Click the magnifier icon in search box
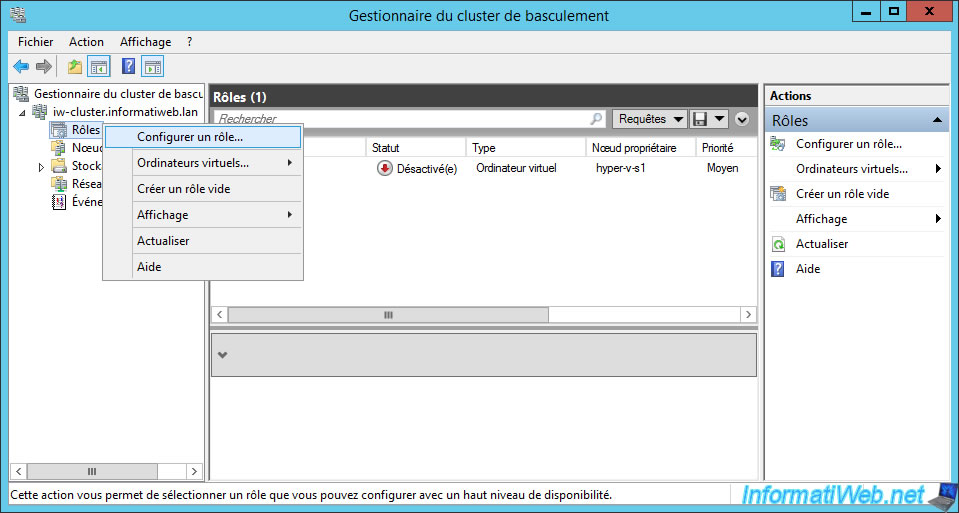 click(x=597, y=119)
